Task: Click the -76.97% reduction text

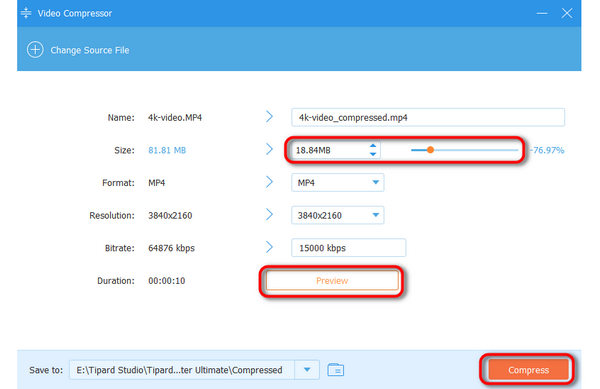Action: [x=547, y=150]
